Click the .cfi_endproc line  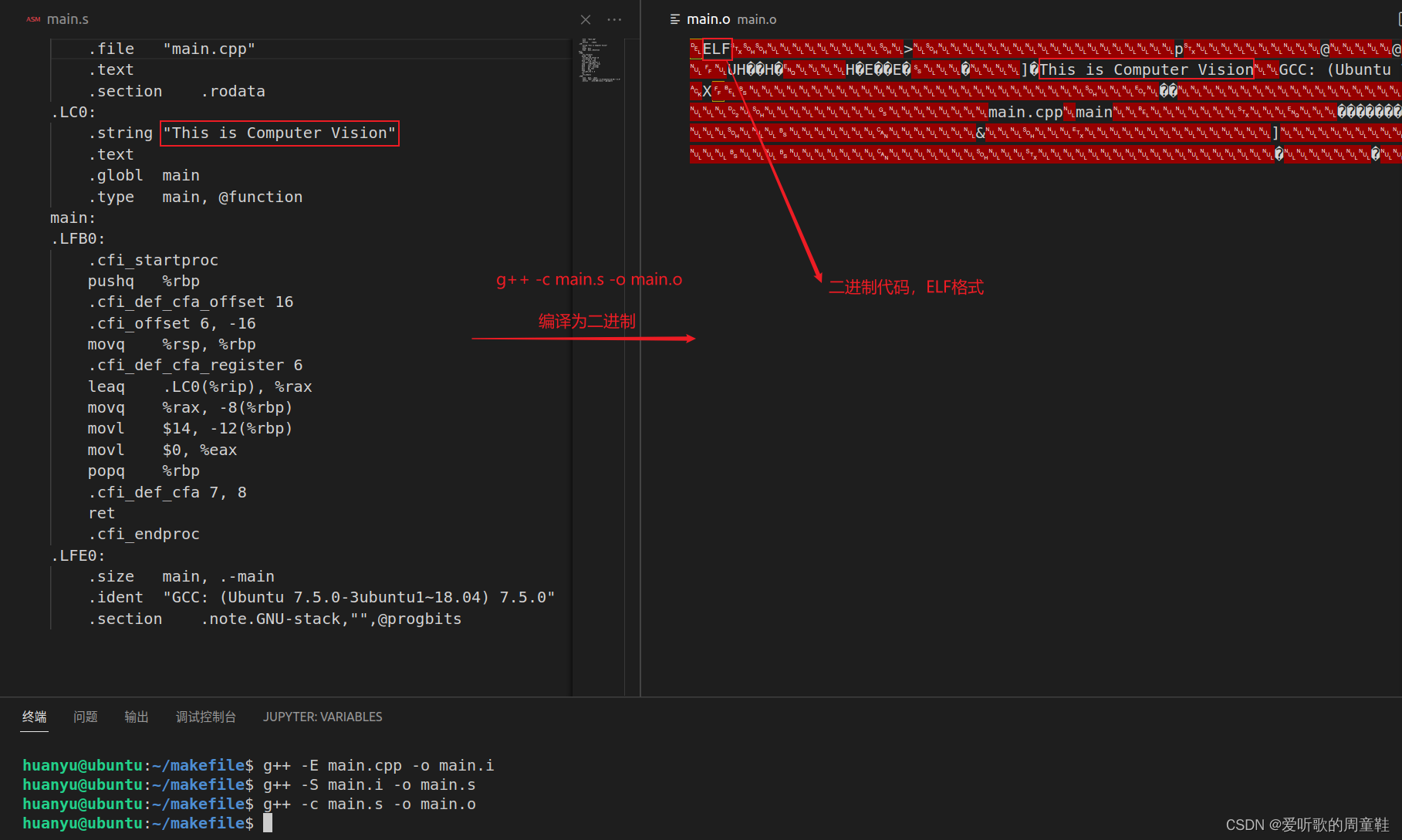point(144,534)
